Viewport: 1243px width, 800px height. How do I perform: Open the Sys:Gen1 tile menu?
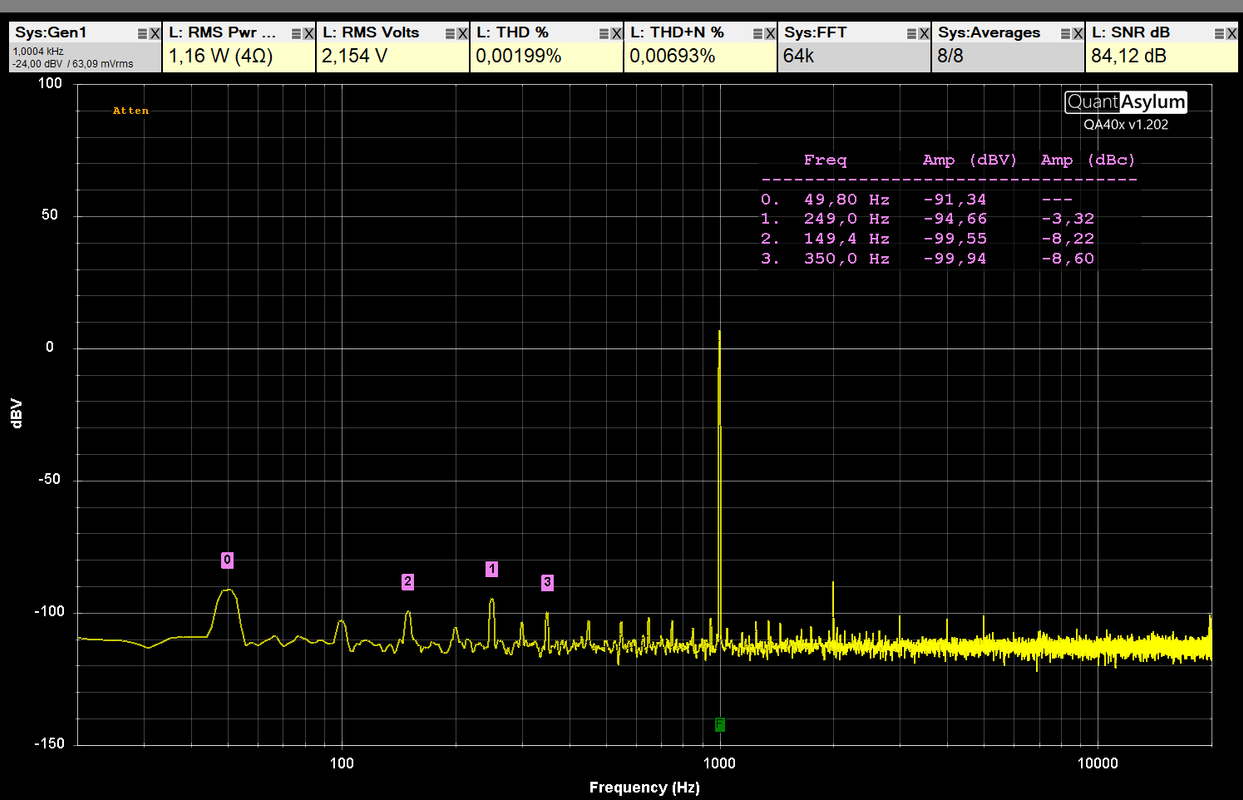coord(143,33)
